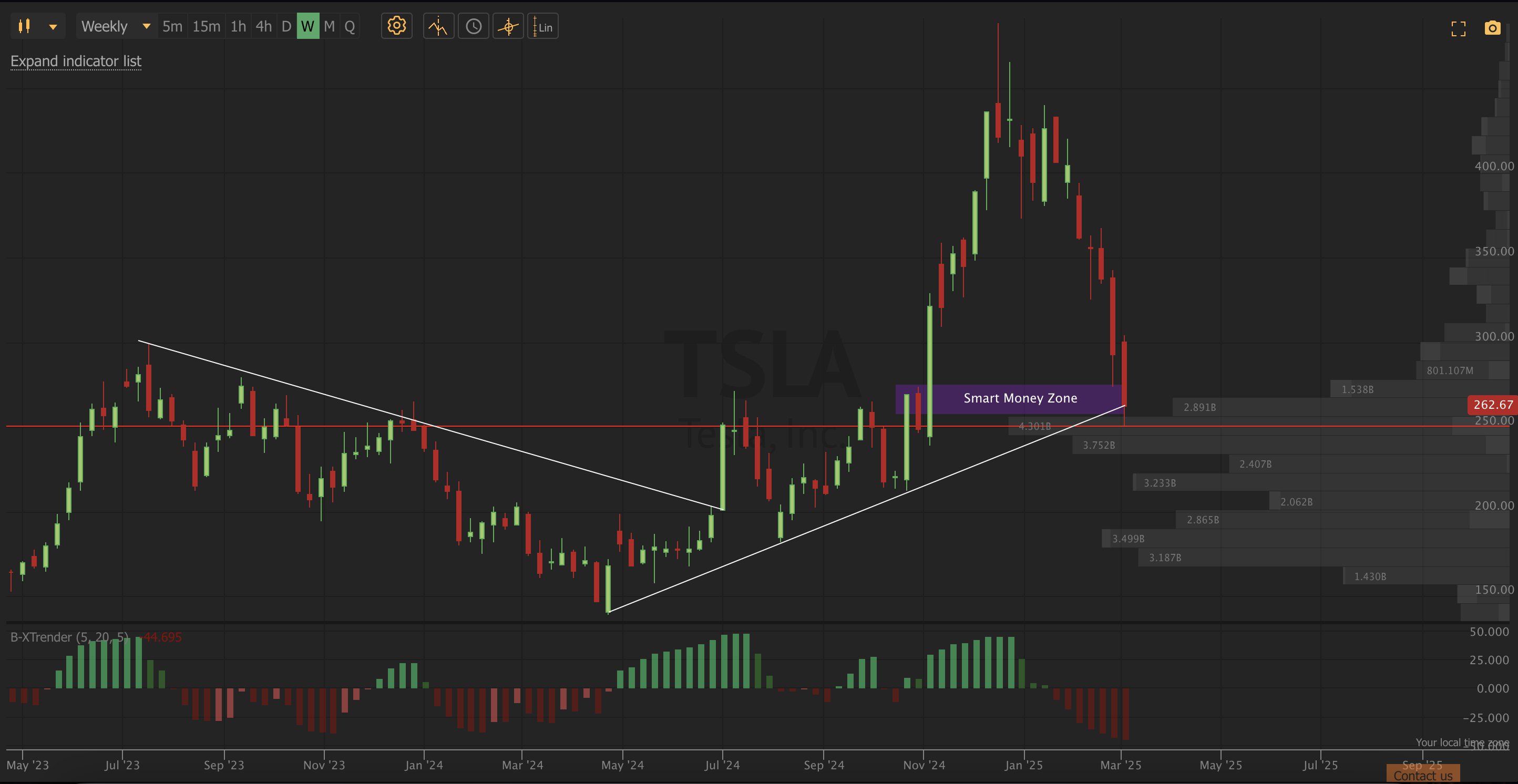Enter fullscreen chart mode
The height and width of the screenshot is (784, 1518).
click(1459, 28)
